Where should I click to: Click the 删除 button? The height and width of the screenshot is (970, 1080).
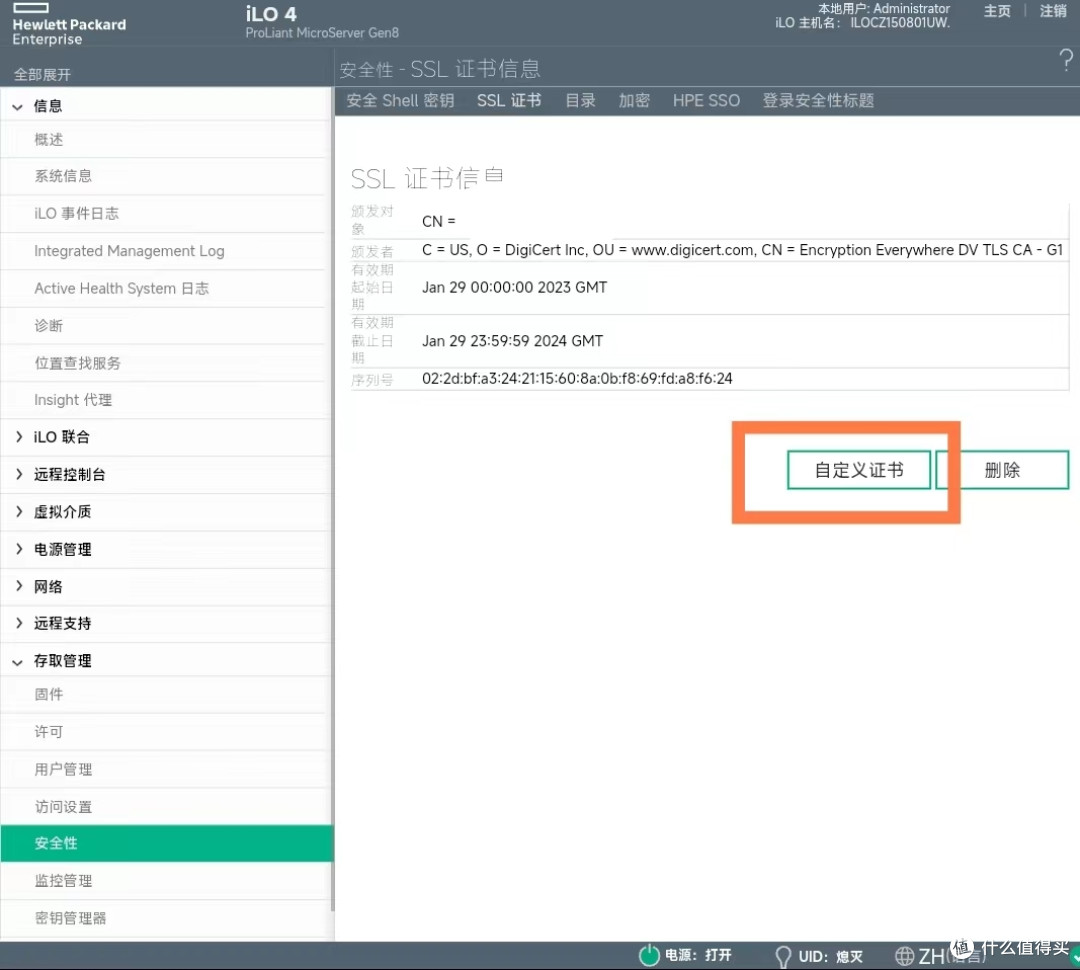tap(1002, 470)
